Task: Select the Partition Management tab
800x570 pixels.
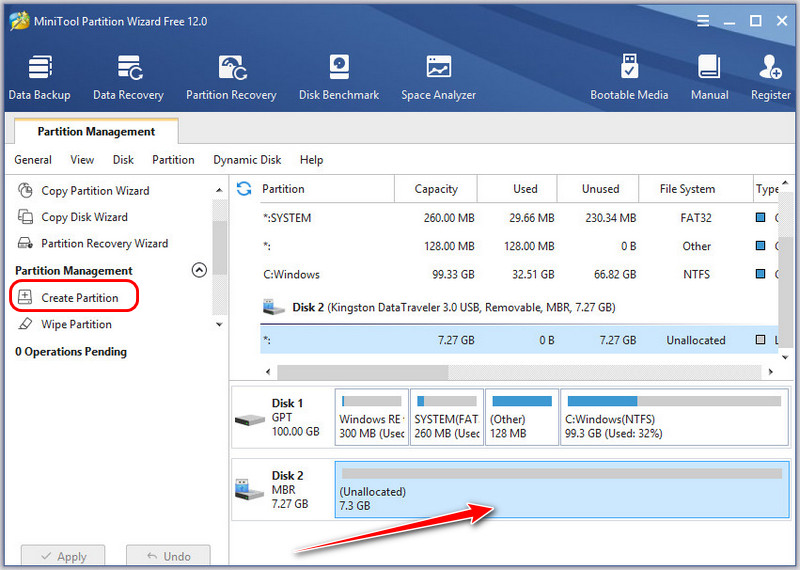Action: (x=96, y=132)
